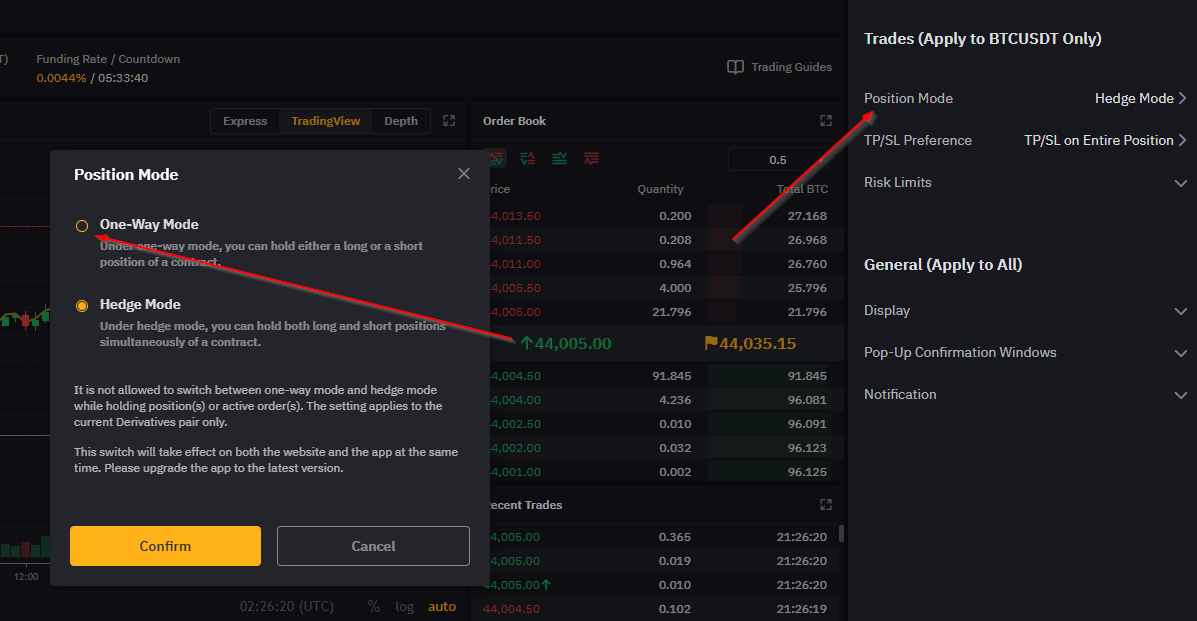This screenshot has width=1197, height=621.
Task: Click the Position Mode label in settings
Action: tap(908, 99)
